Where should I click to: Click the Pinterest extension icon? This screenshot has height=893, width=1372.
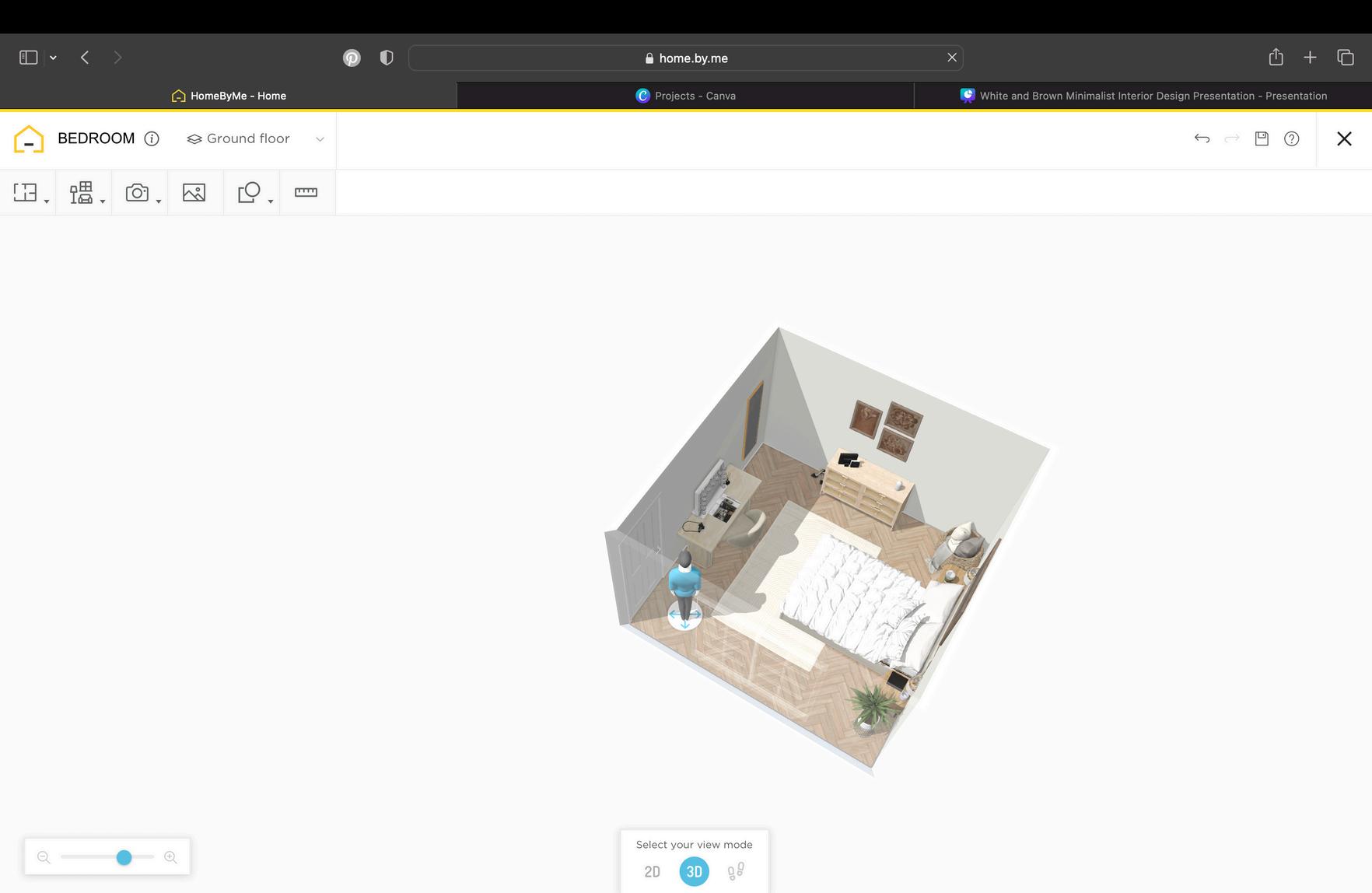click(352, 58)
